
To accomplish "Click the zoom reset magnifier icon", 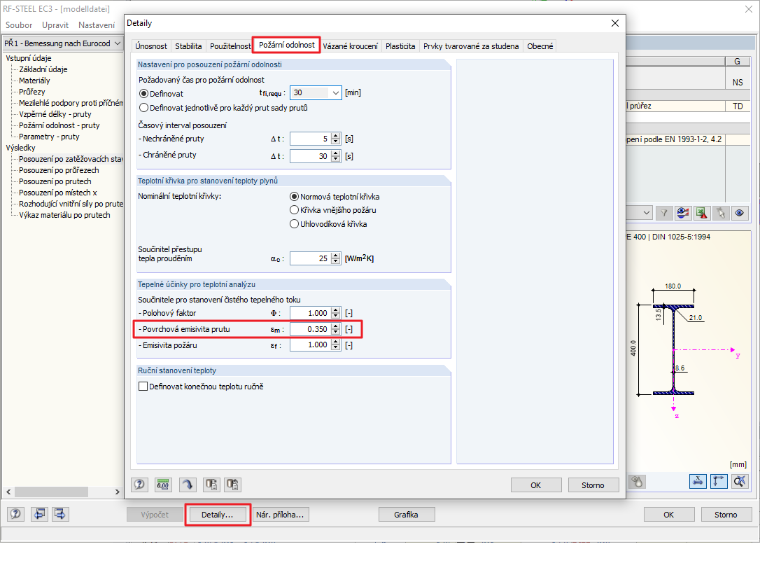I will click(x=740, y=481).
